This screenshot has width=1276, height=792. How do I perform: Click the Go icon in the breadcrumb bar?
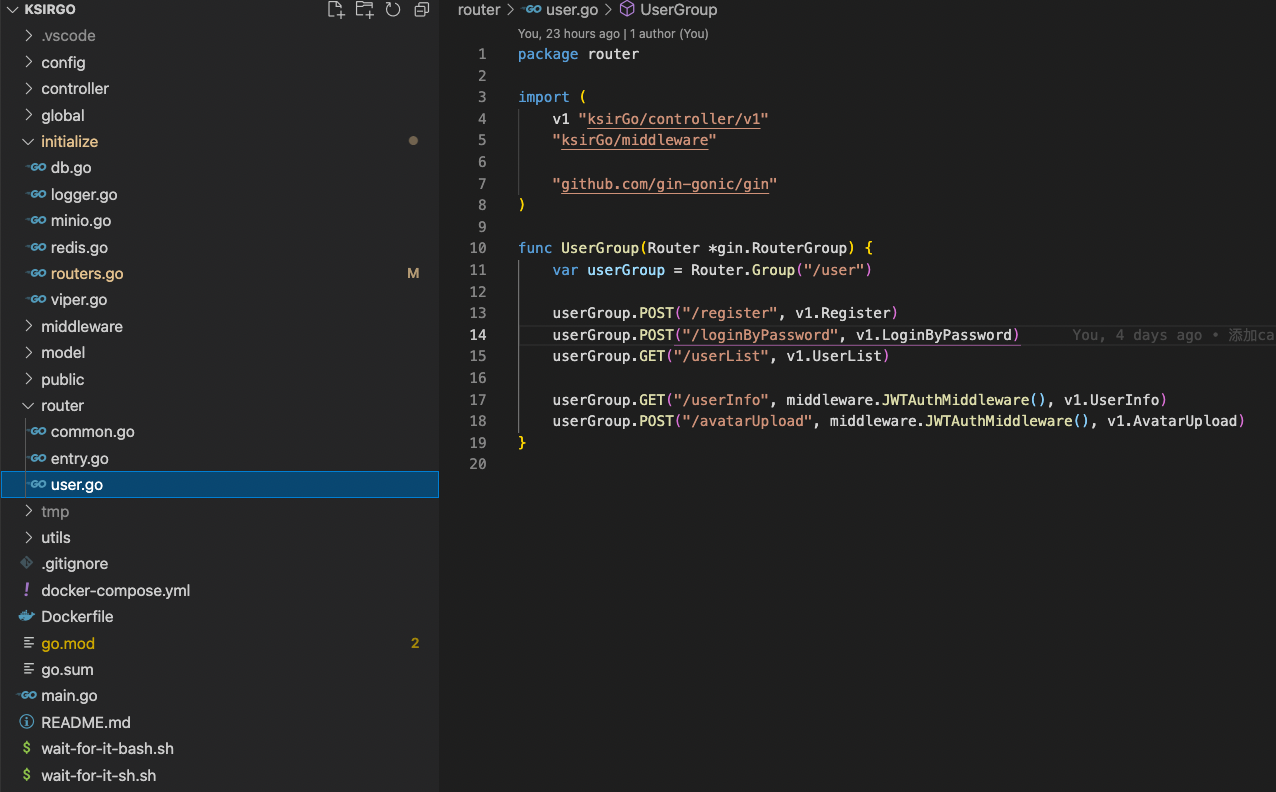532,9
